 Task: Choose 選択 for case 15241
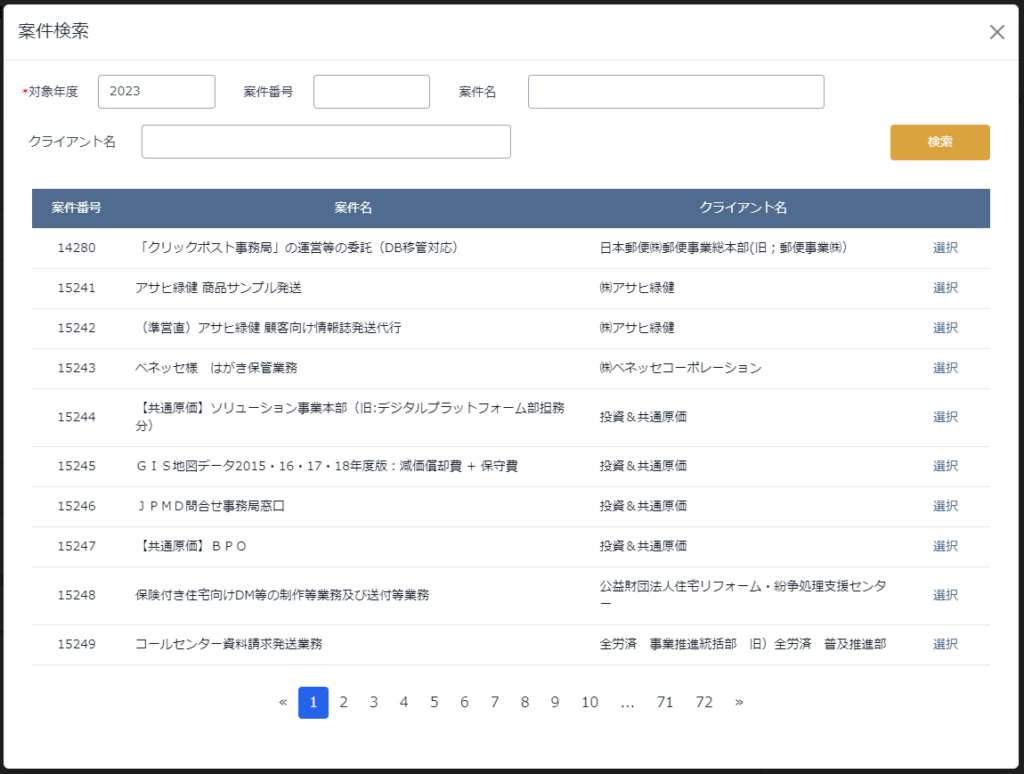(x=945, y=287)
